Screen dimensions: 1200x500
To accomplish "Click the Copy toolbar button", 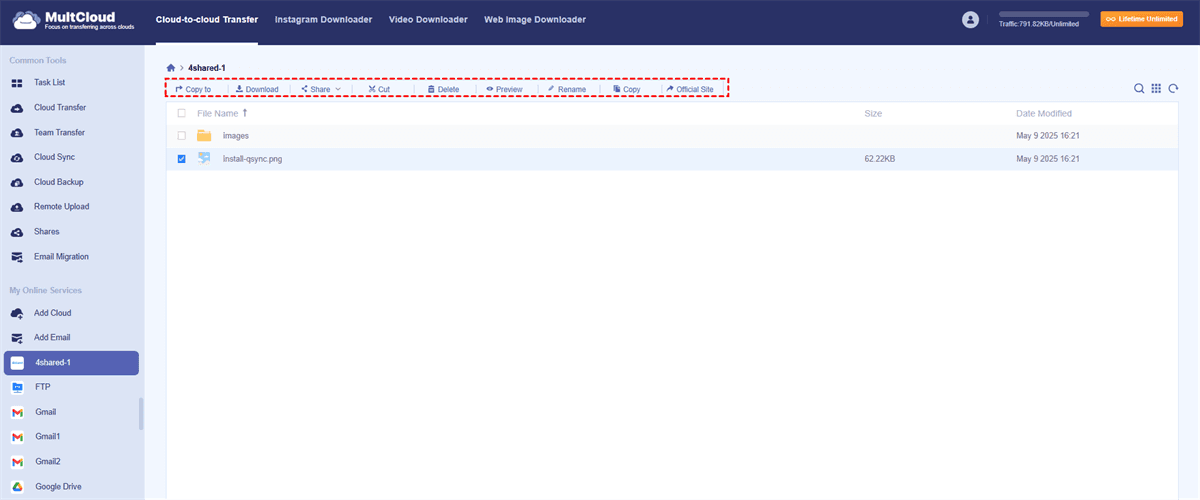I will pyautogui.click(x=627, y=89).
